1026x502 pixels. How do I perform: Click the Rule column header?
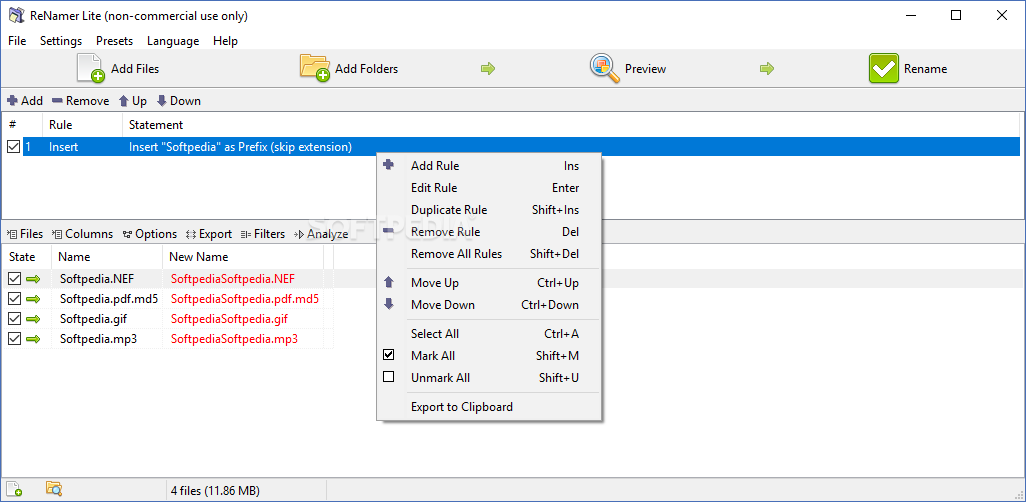tap(82, 124)
